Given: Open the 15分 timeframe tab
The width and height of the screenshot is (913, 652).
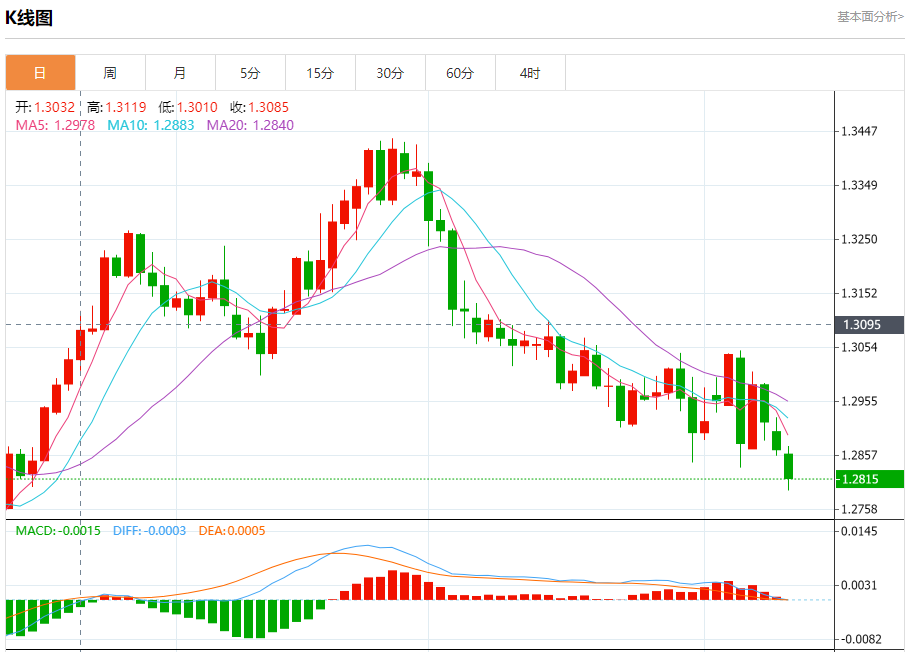Looking at the screenshot, I should (320, 73).
